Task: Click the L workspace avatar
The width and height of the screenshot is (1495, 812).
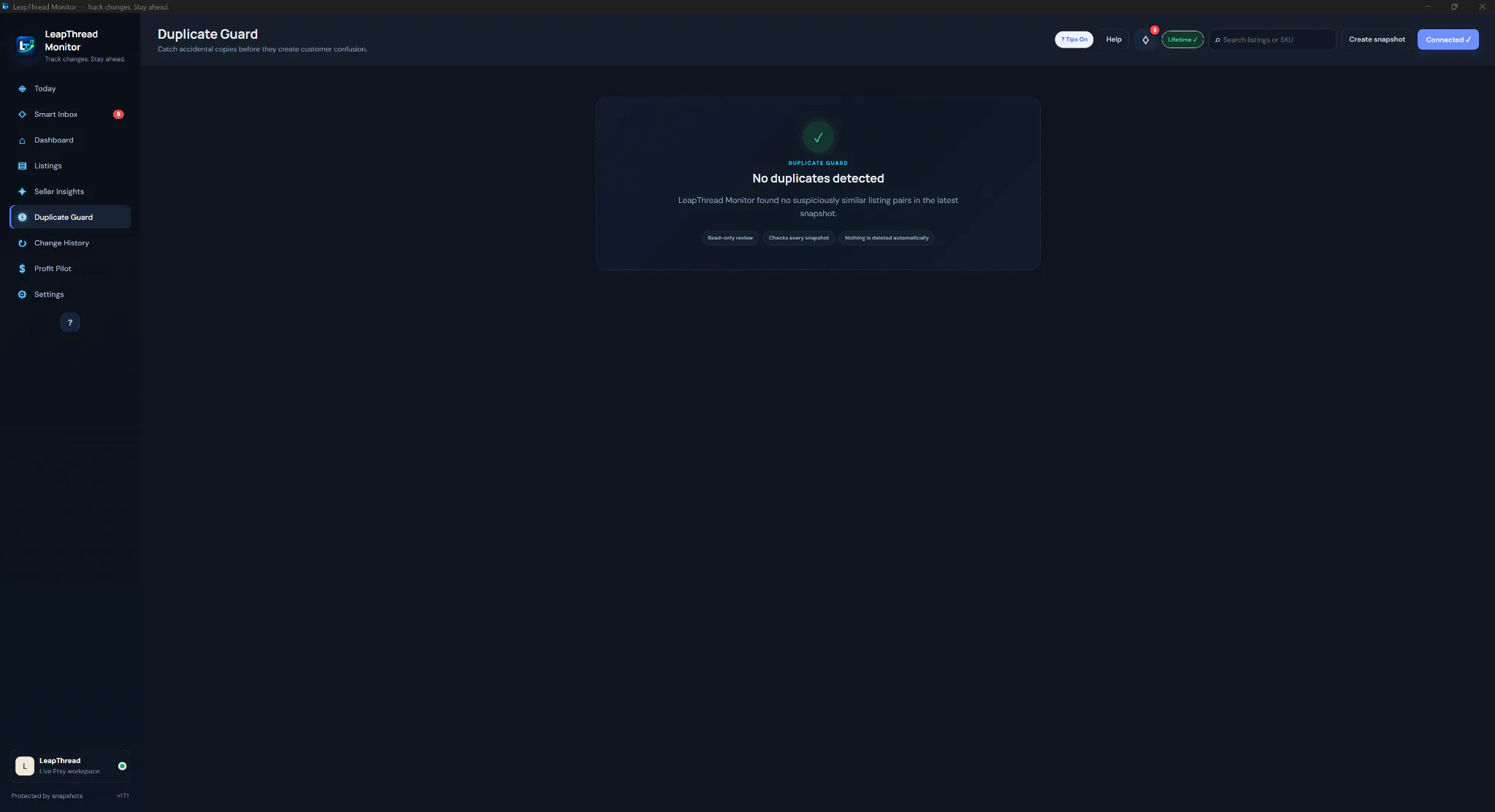Action: [25, 766]
